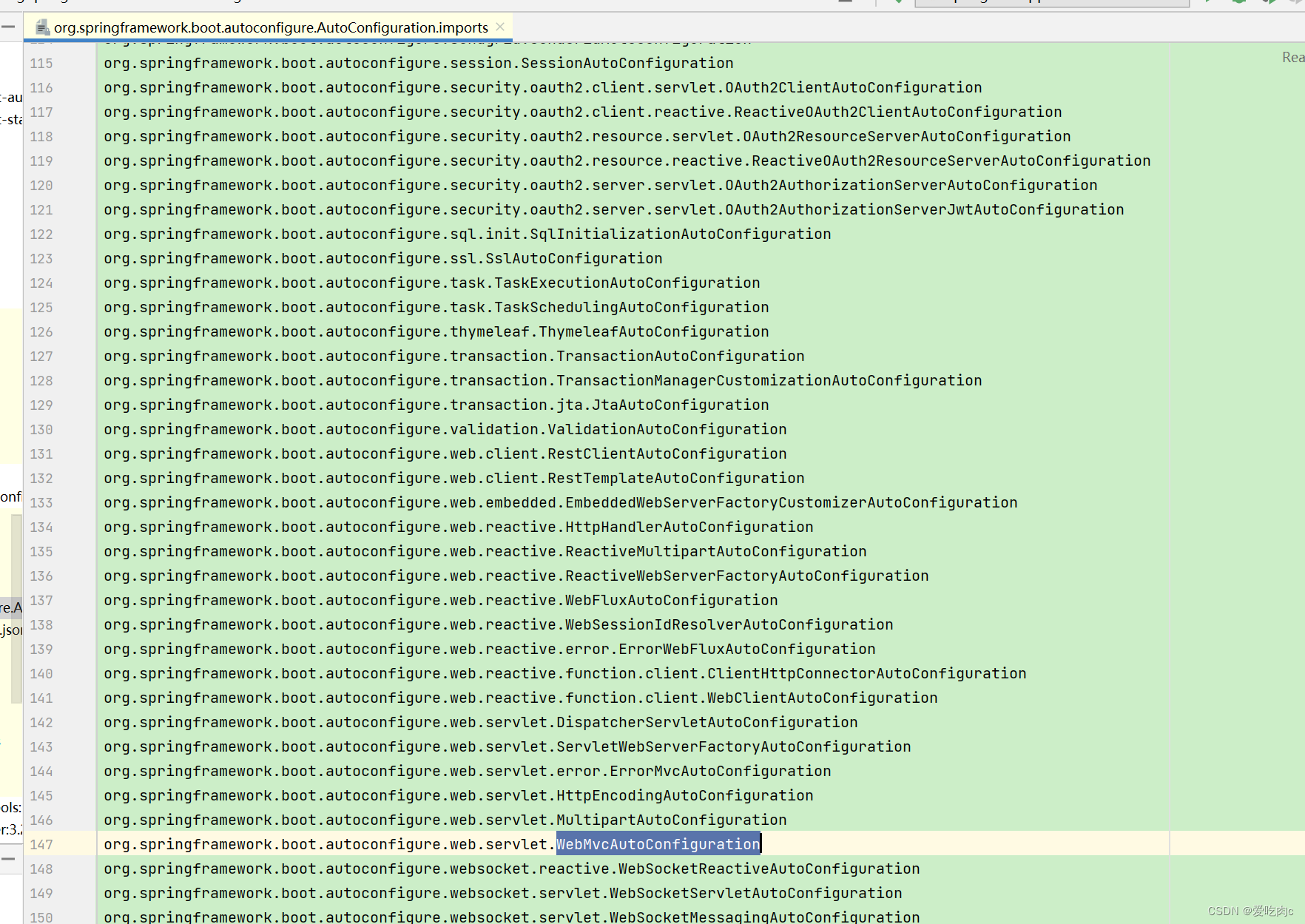Hide the side panel with the upper minus icon
The width and height of the screenshot is (1305, 924).
(9, 27)
